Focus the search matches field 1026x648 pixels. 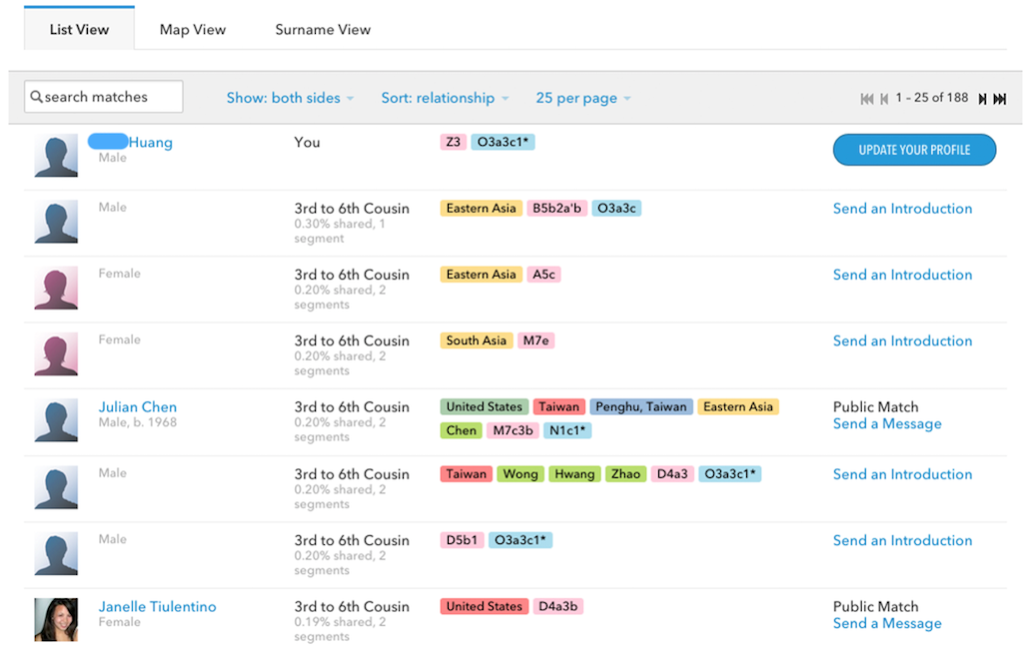110,97
